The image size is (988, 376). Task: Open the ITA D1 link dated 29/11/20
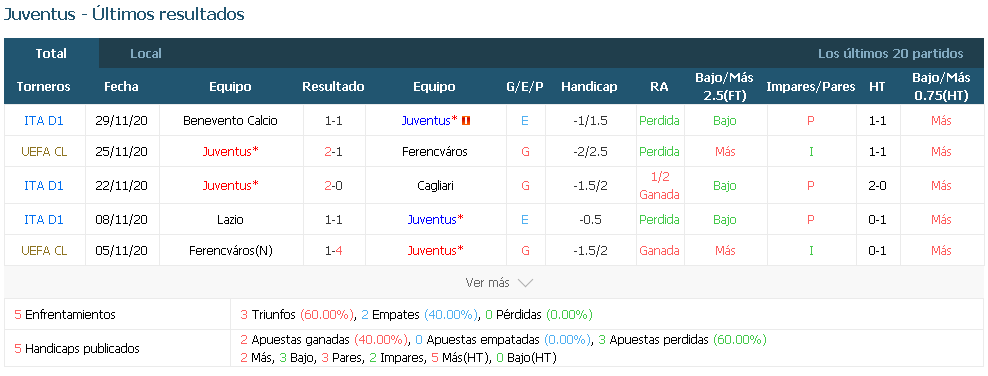point(43,120)
